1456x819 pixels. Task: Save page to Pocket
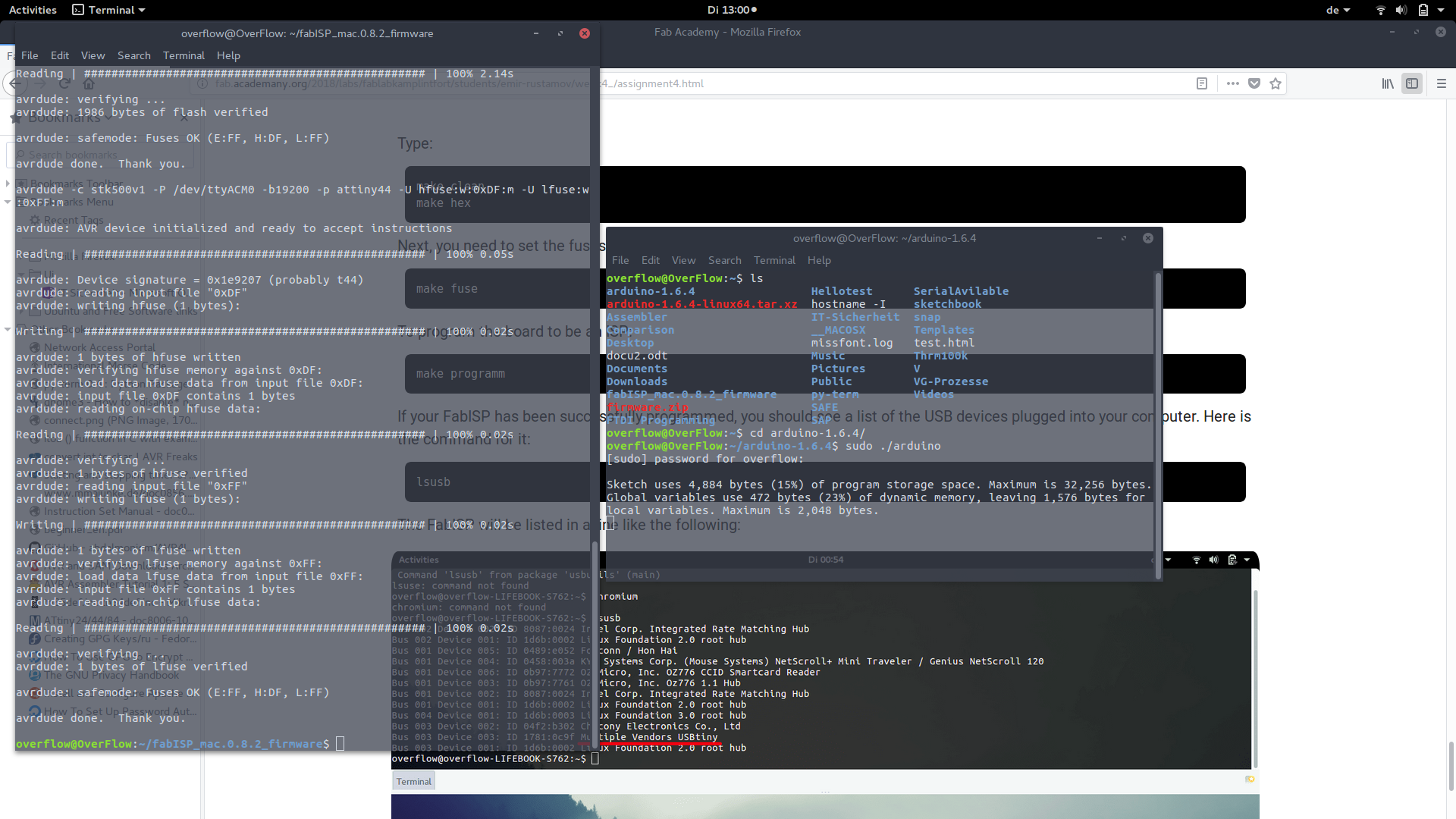(x=1254, y=83)
